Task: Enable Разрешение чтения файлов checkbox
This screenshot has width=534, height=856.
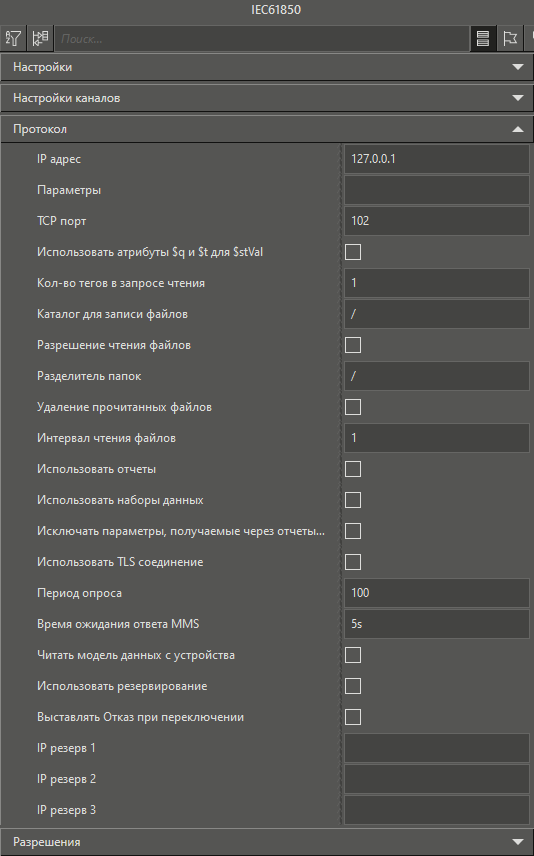Action: click(x=353, y=345)
